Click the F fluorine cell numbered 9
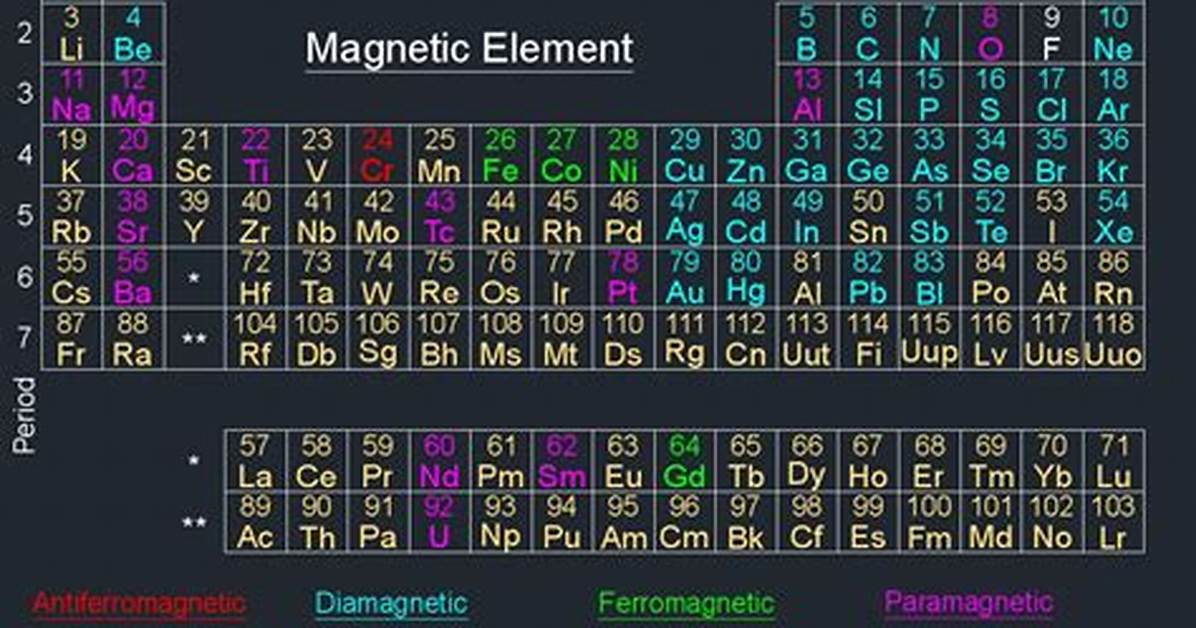This screenshot has width=1196, height=628. point(1052,34)
